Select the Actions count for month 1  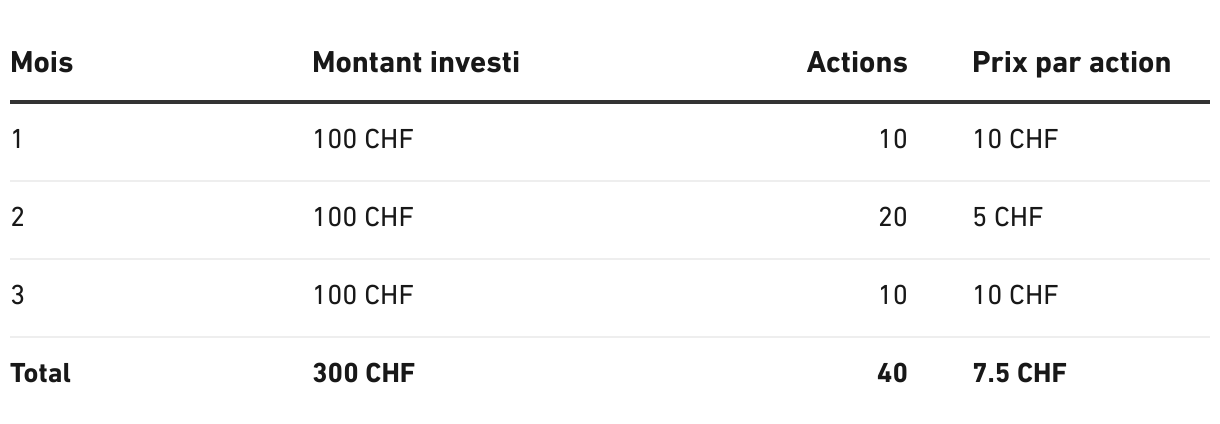(x=892, y=138)
